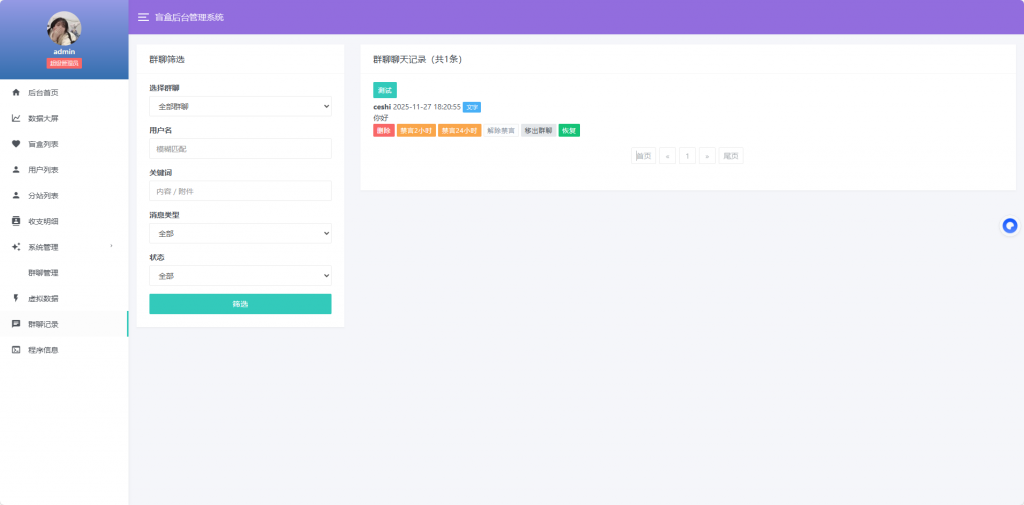Click the green 恢复 button
Screen dimensions: 1024x505
(569, 131)
